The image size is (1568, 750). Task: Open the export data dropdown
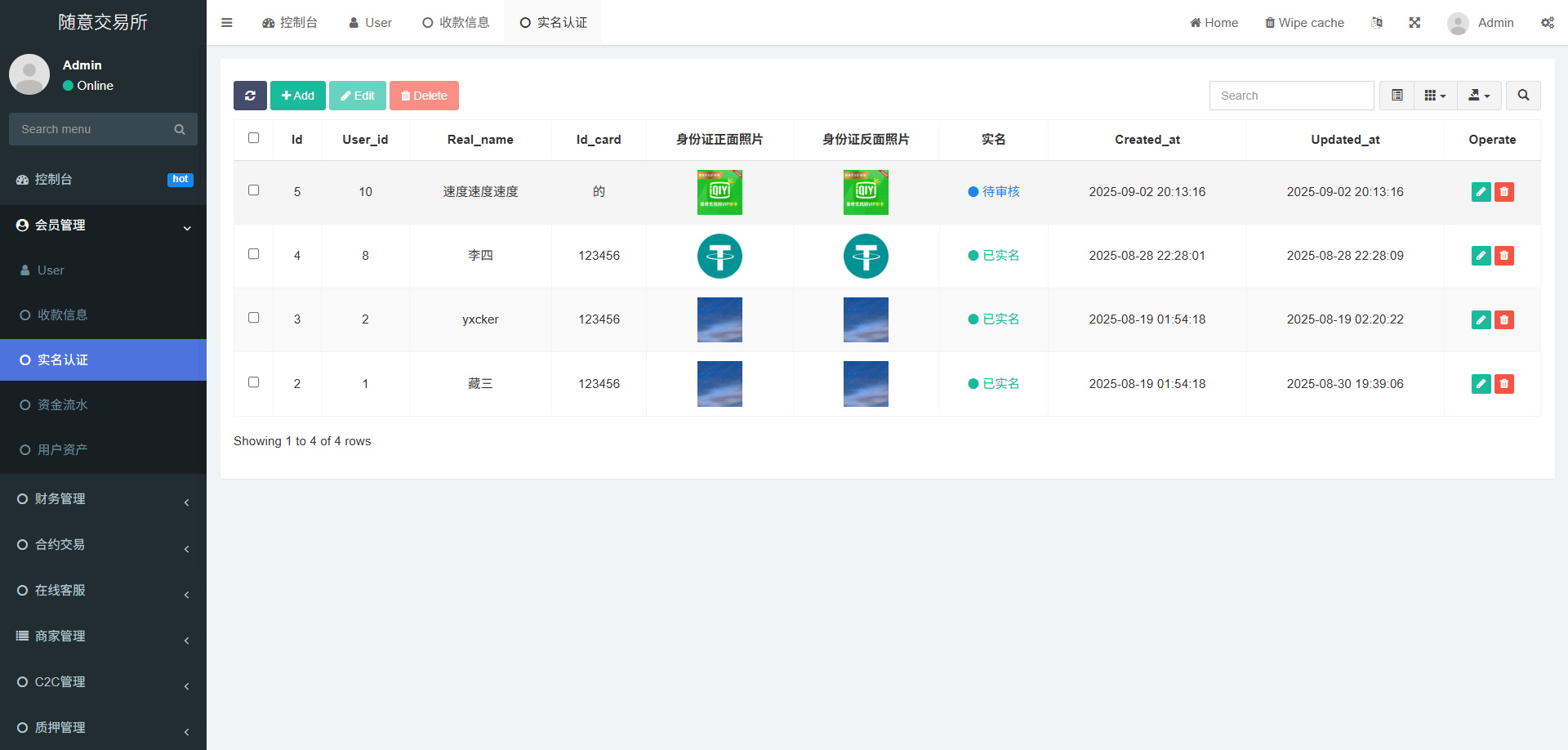click(1479, 96)
